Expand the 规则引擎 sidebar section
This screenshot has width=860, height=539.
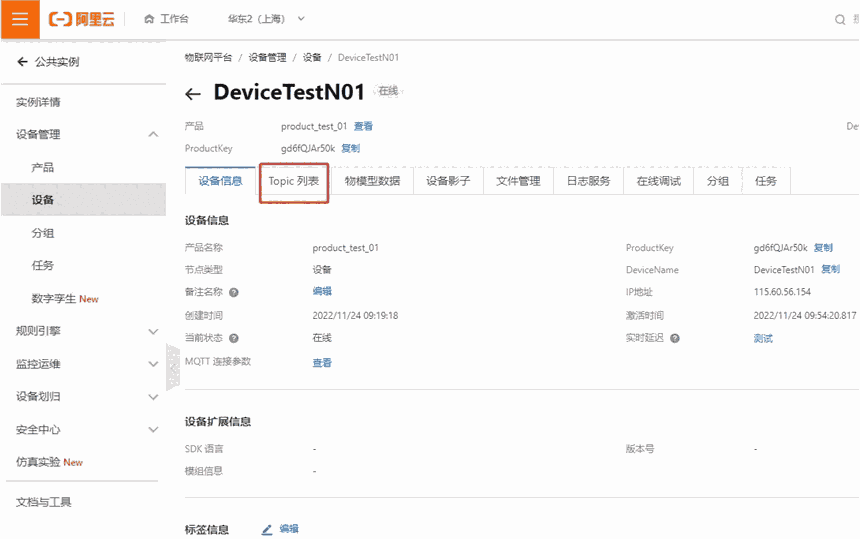tap(153, 331)
